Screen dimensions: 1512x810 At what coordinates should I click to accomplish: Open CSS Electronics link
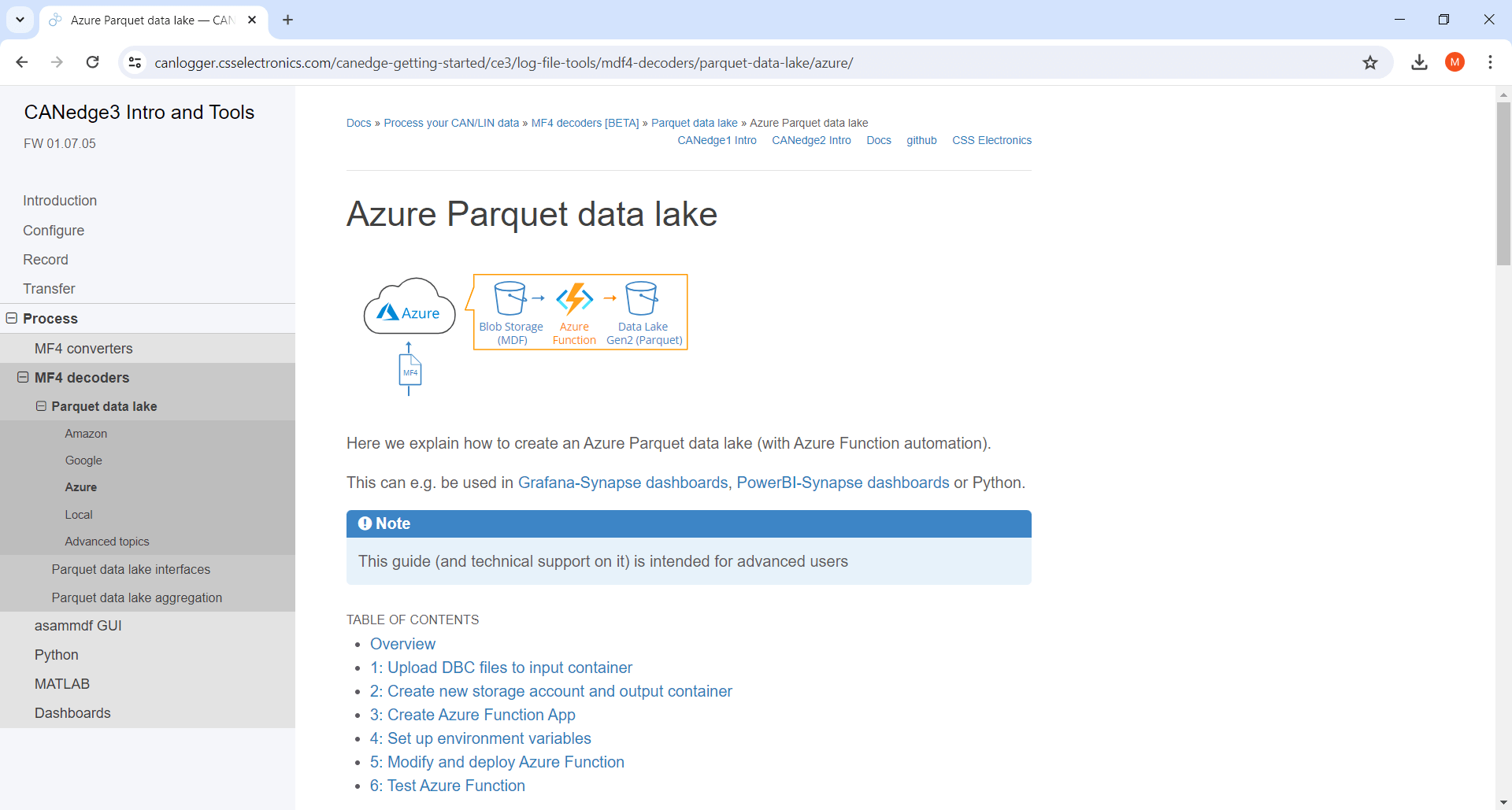pyautogui.click(x=991, y=140)
